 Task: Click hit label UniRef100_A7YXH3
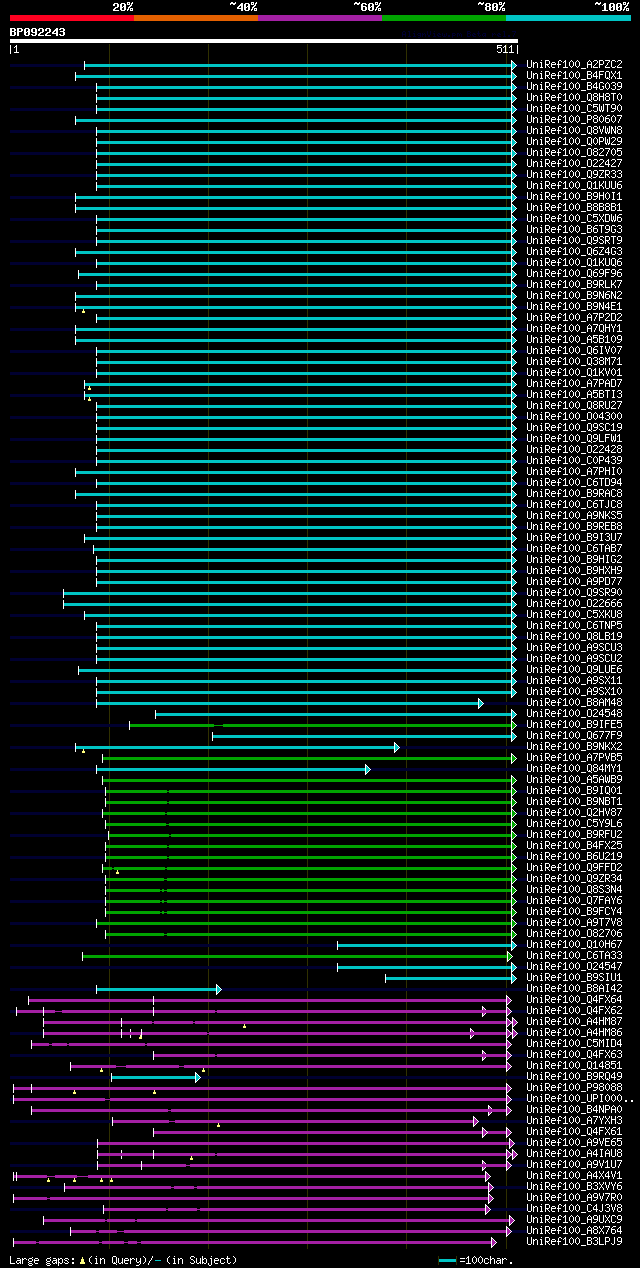(x=574, y=1120)
